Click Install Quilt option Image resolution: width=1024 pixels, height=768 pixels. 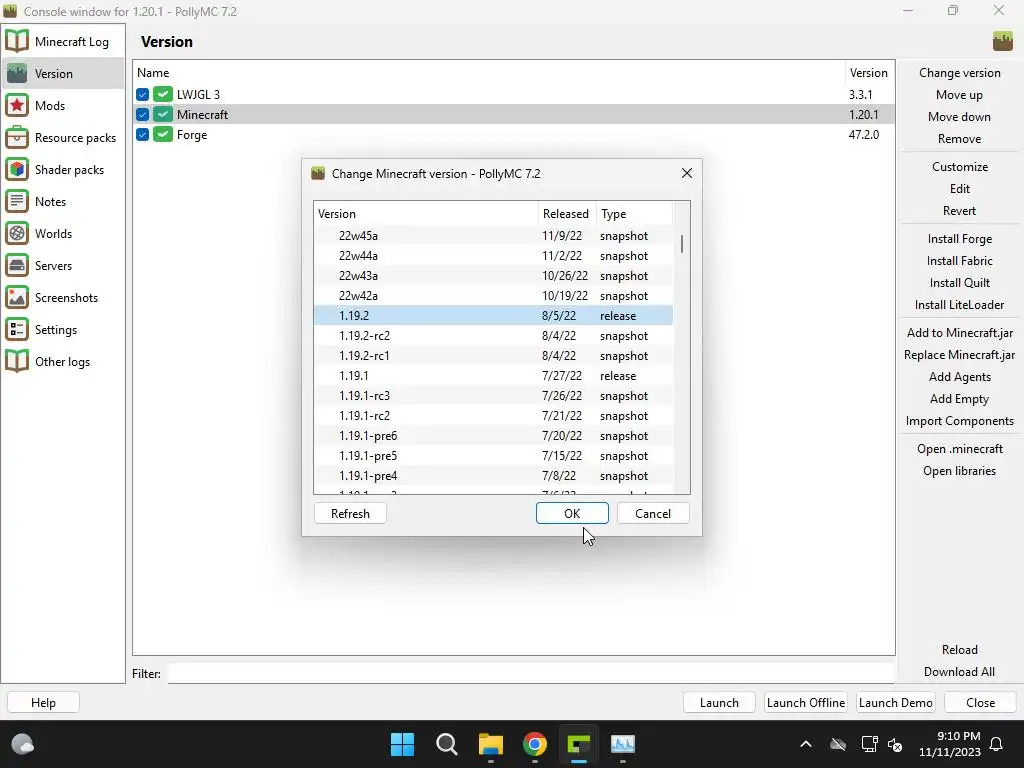(x=959, y=283)
